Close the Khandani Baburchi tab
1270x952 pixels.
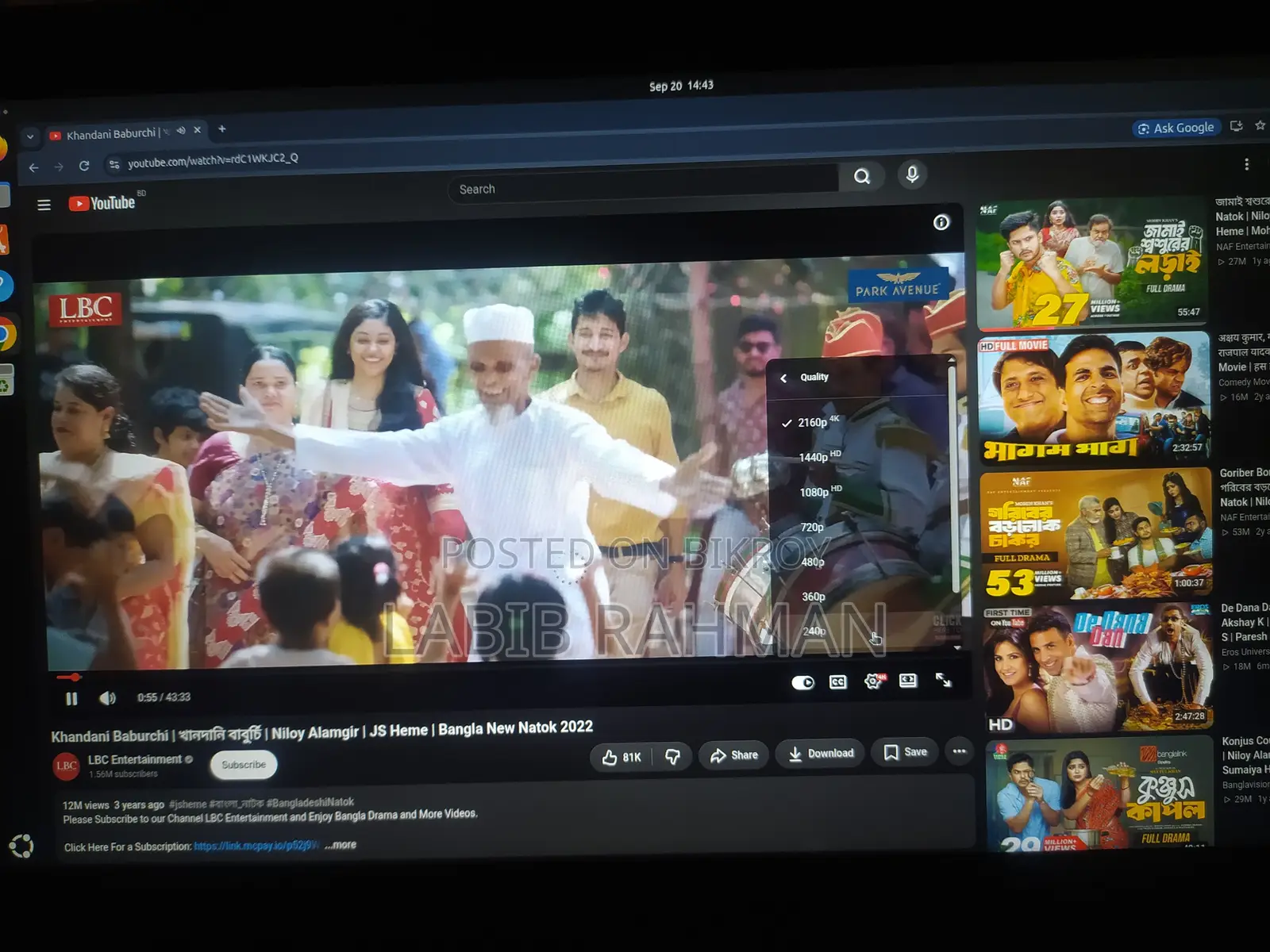[x=198, y=130]
